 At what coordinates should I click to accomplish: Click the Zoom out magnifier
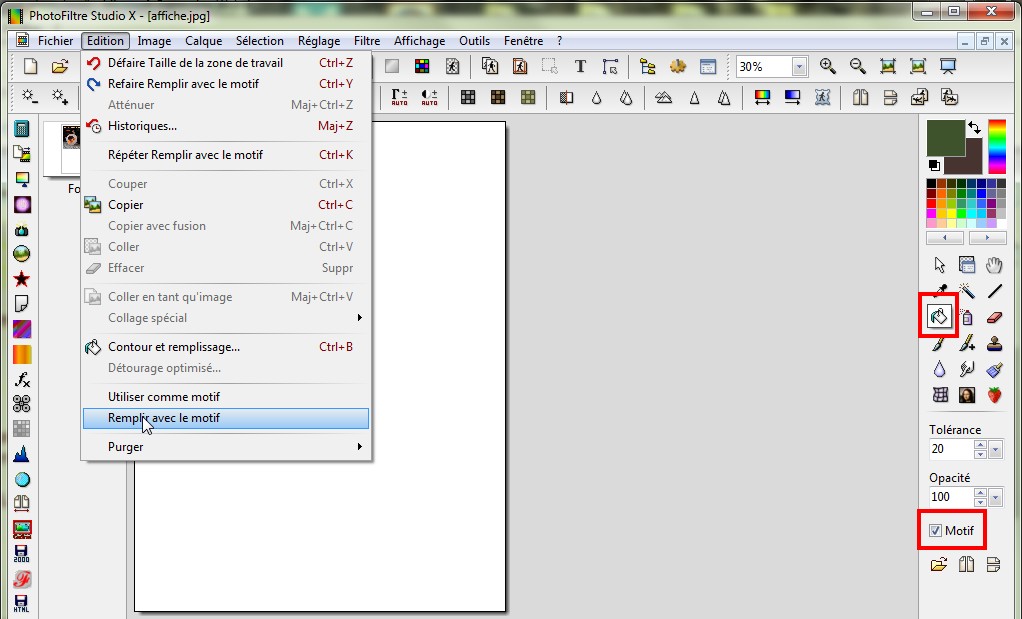coord(858,66)
